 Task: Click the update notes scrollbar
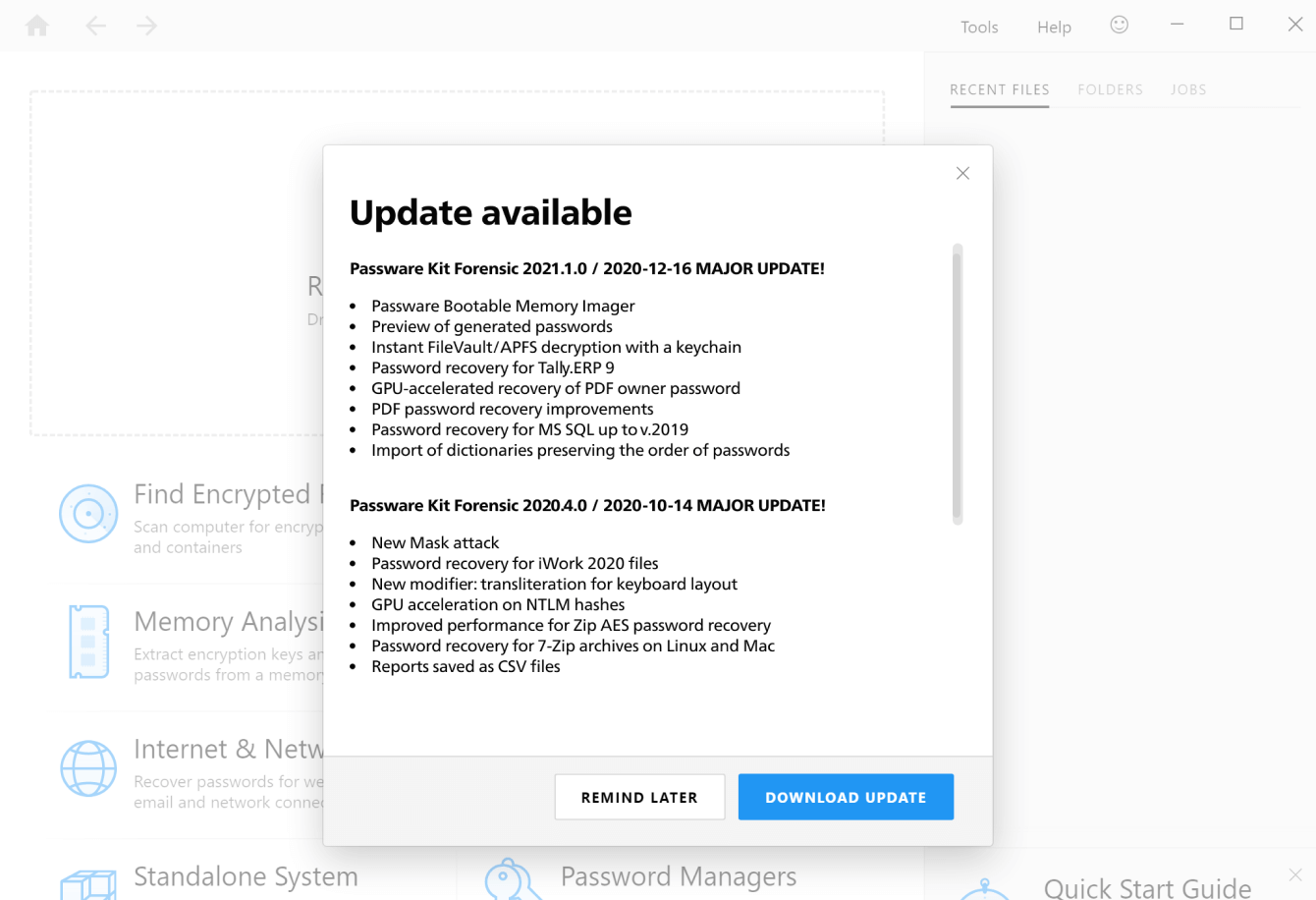click(958, 383)
